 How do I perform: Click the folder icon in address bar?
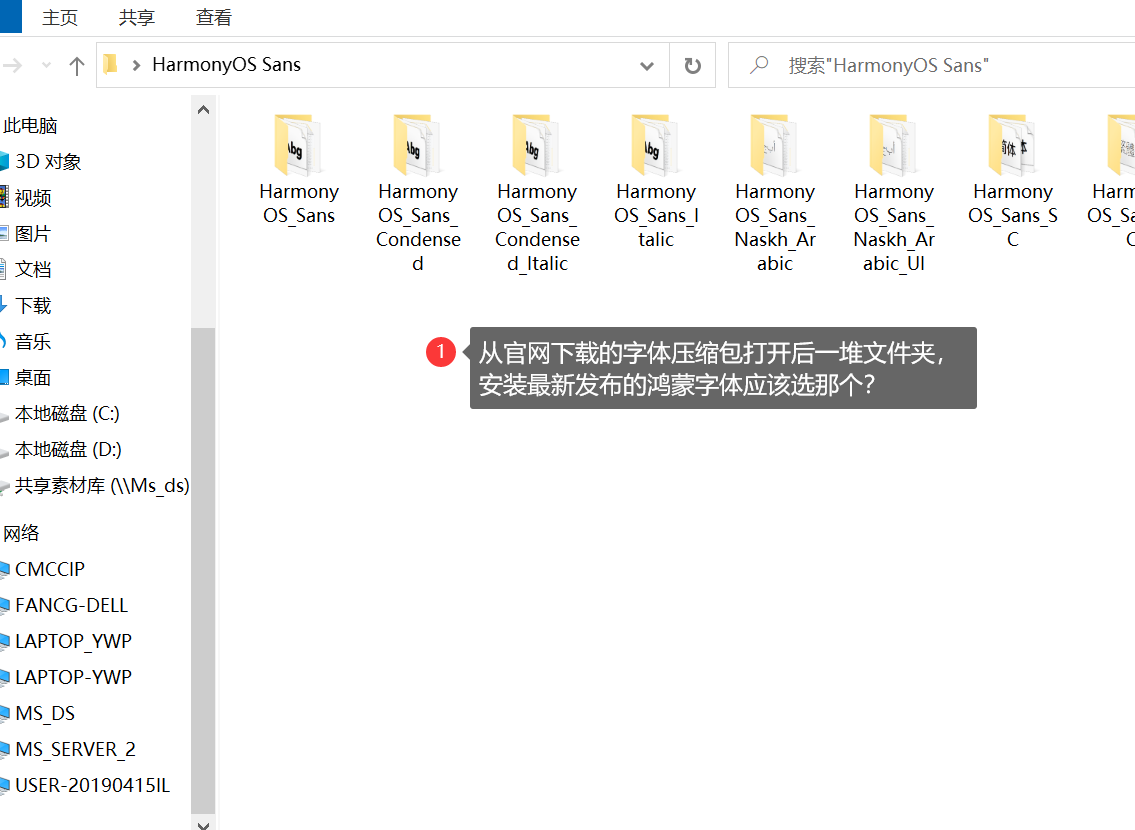click(110, 64)
